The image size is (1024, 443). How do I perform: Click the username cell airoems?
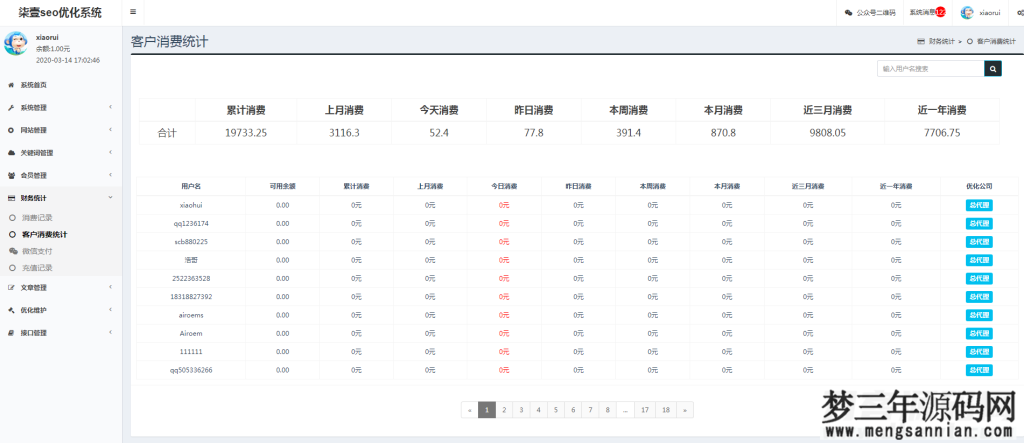pos(191,315)
